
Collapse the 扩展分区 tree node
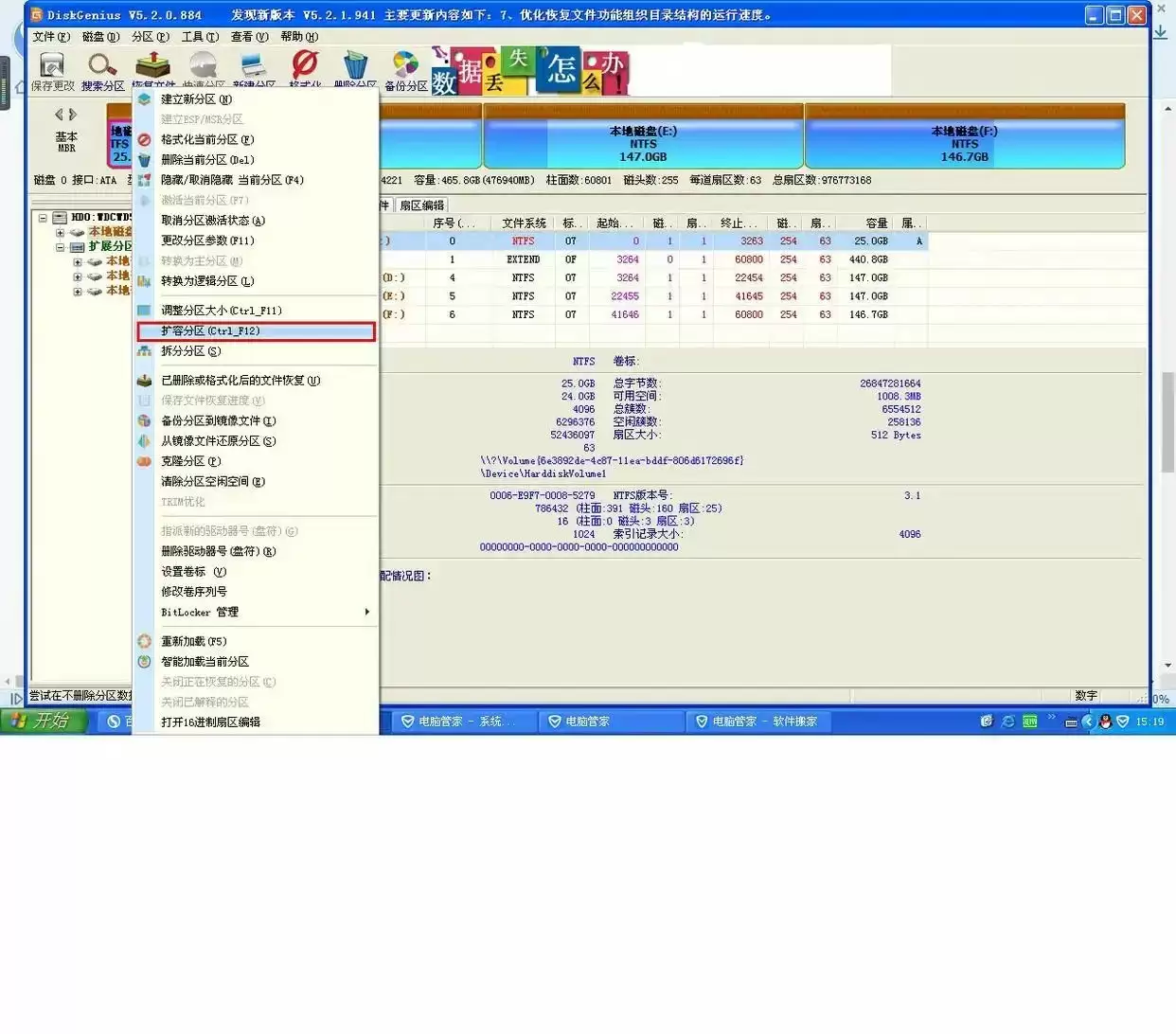(61, 247)
